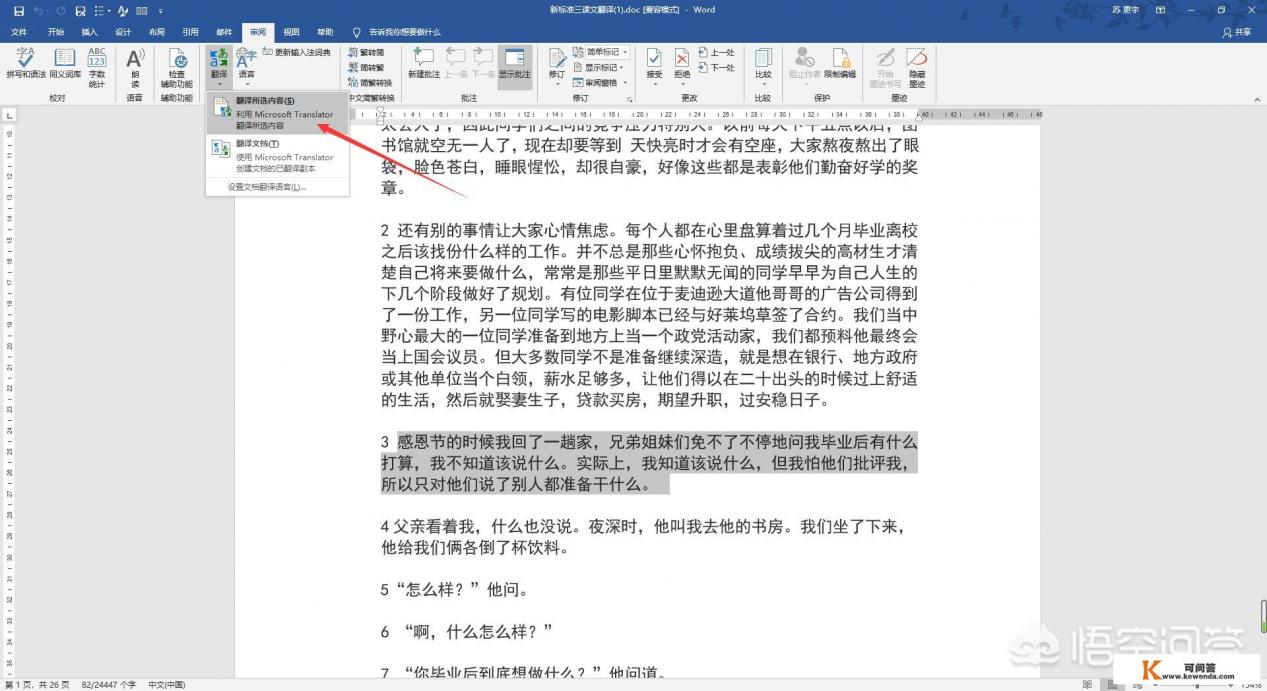The height and width of the screenshot is (691, 1267).
Task: Open 拼写和语法 spelling and grammar check
Action: tap(25, 63)
